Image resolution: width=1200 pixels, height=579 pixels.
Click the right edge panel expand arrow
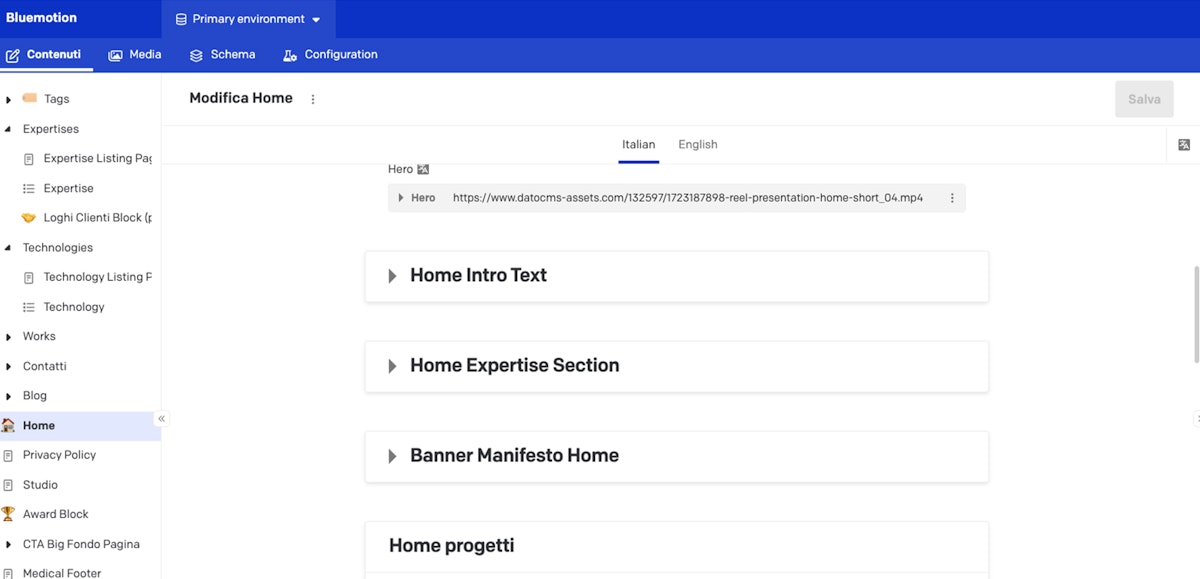1196,418
